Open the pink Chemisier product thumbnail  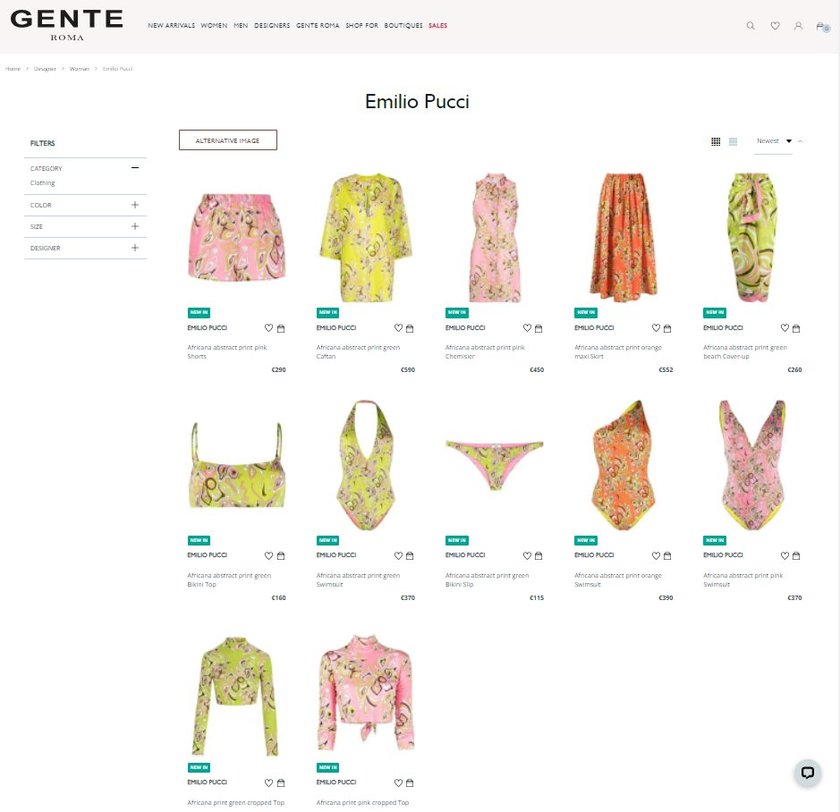494,237
